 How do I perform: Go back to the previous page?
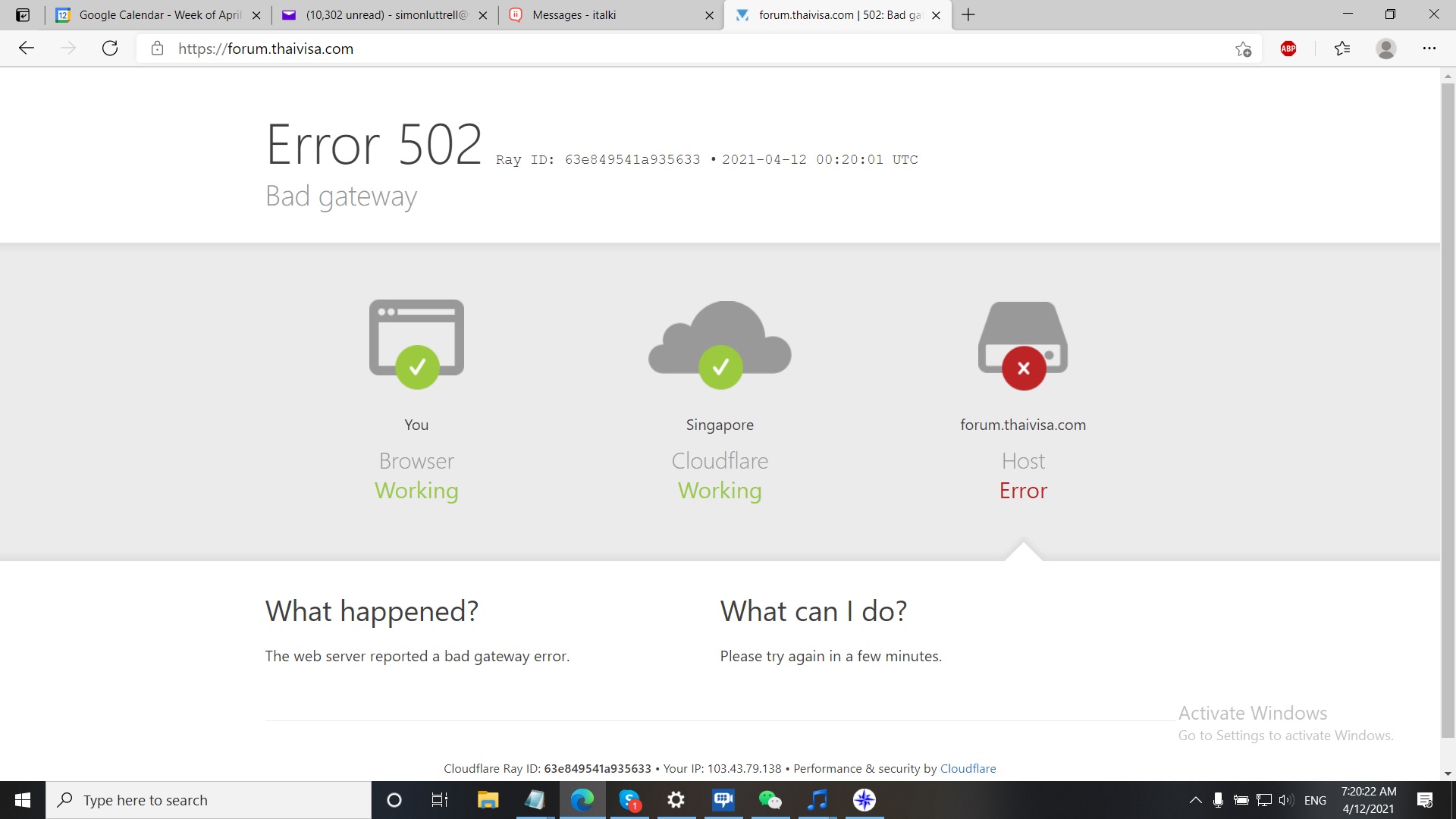[x=27, y=49]
